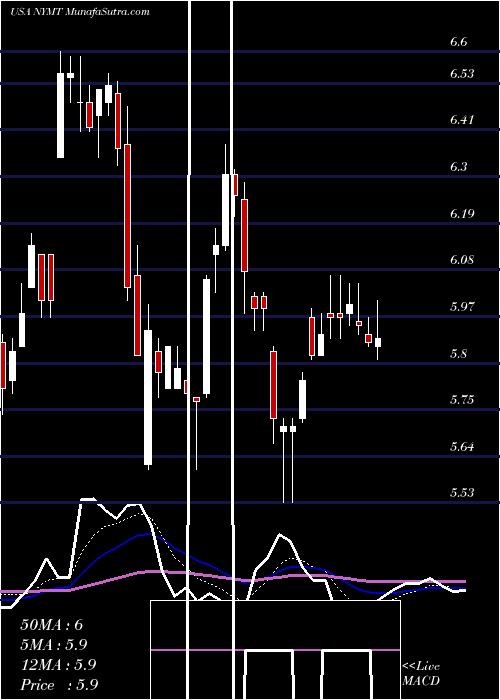
Task: Click the <<Live MACD label
Action: pos(421,674)
